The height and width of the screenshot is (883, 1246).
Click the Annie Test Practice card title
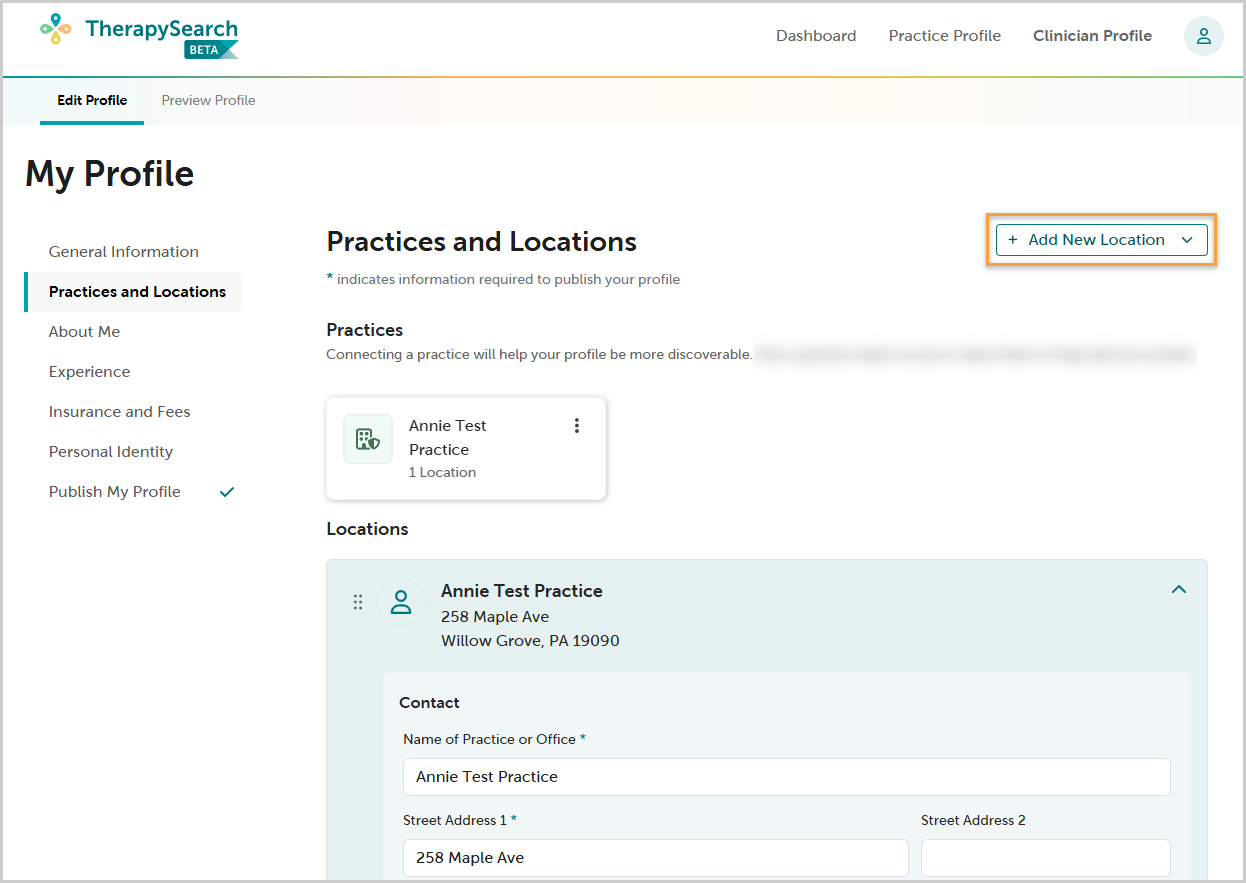448,437
